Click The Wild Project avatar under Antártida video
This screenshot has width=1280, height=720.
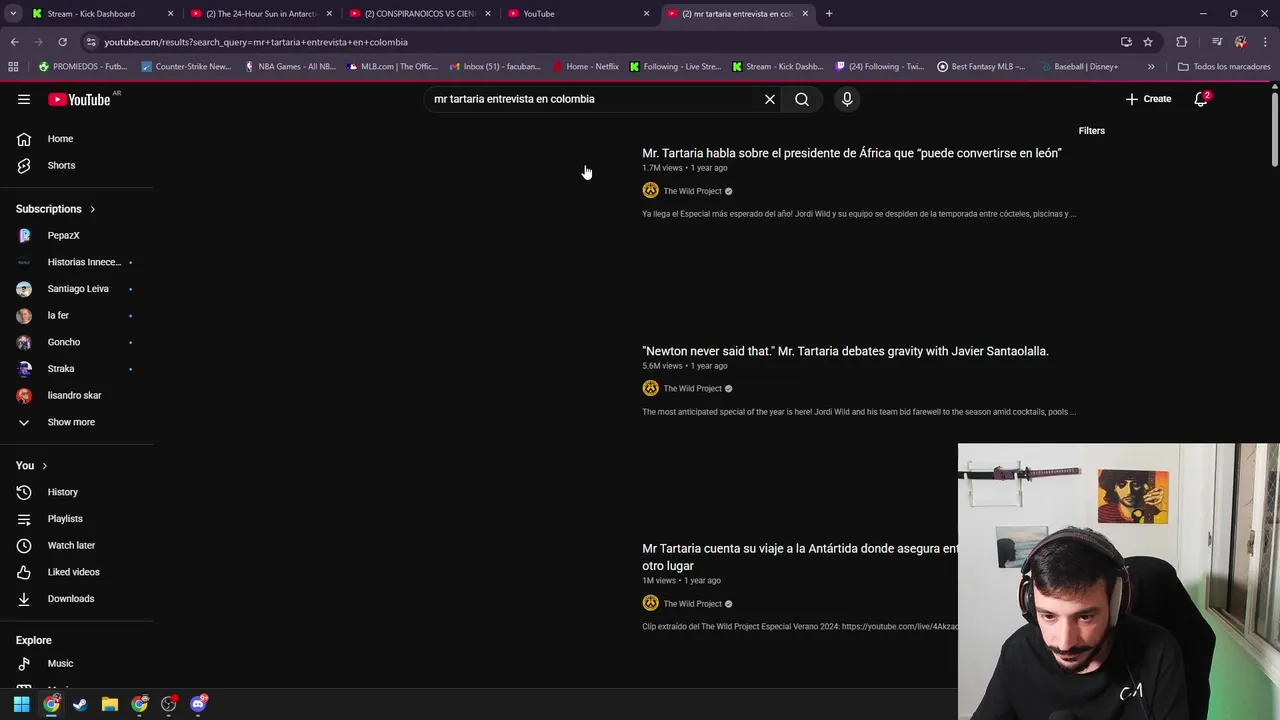point(650,603)
